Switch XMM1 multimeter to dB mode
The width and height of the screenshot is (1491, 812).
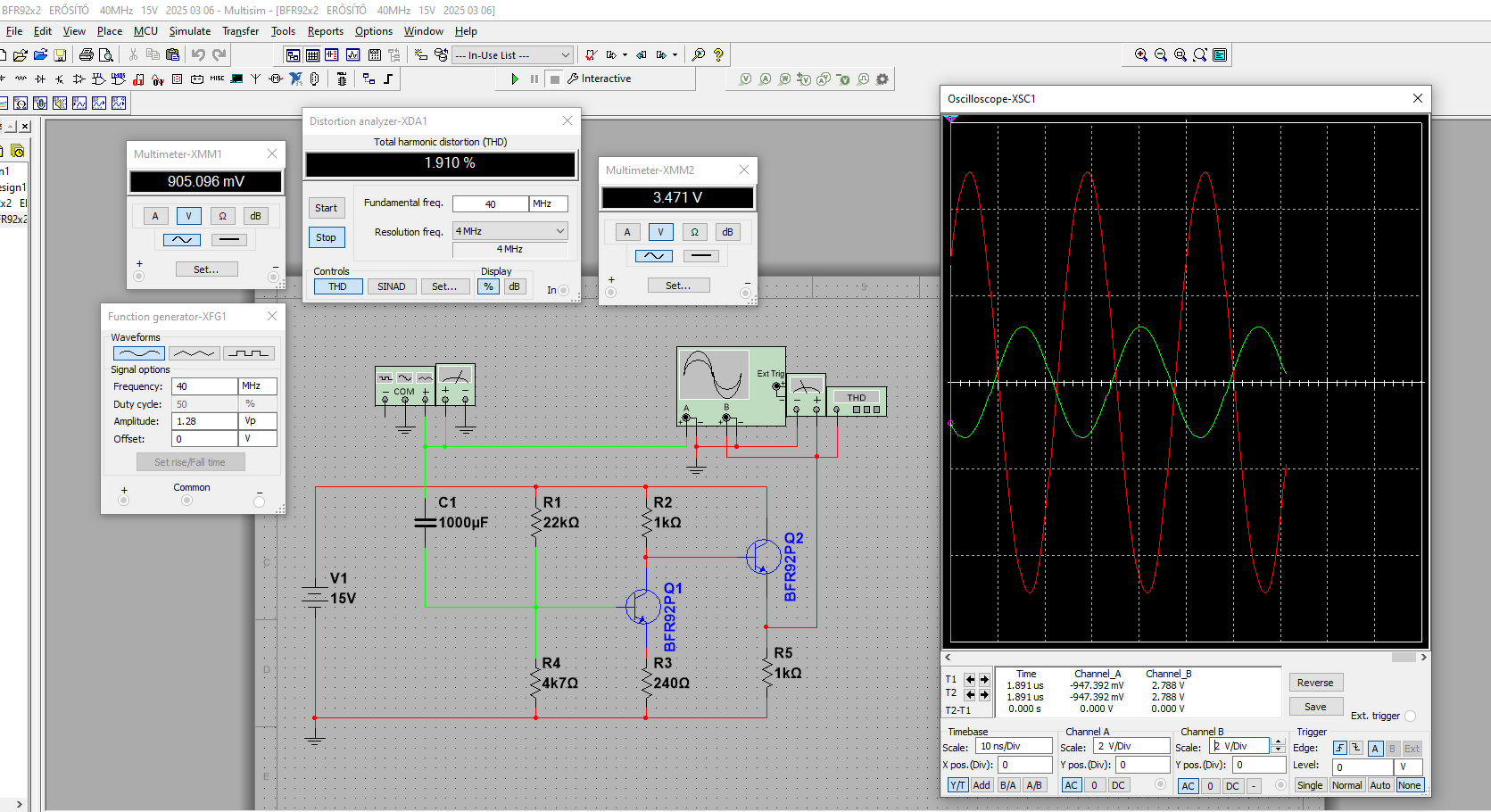(x=255, y=216)
